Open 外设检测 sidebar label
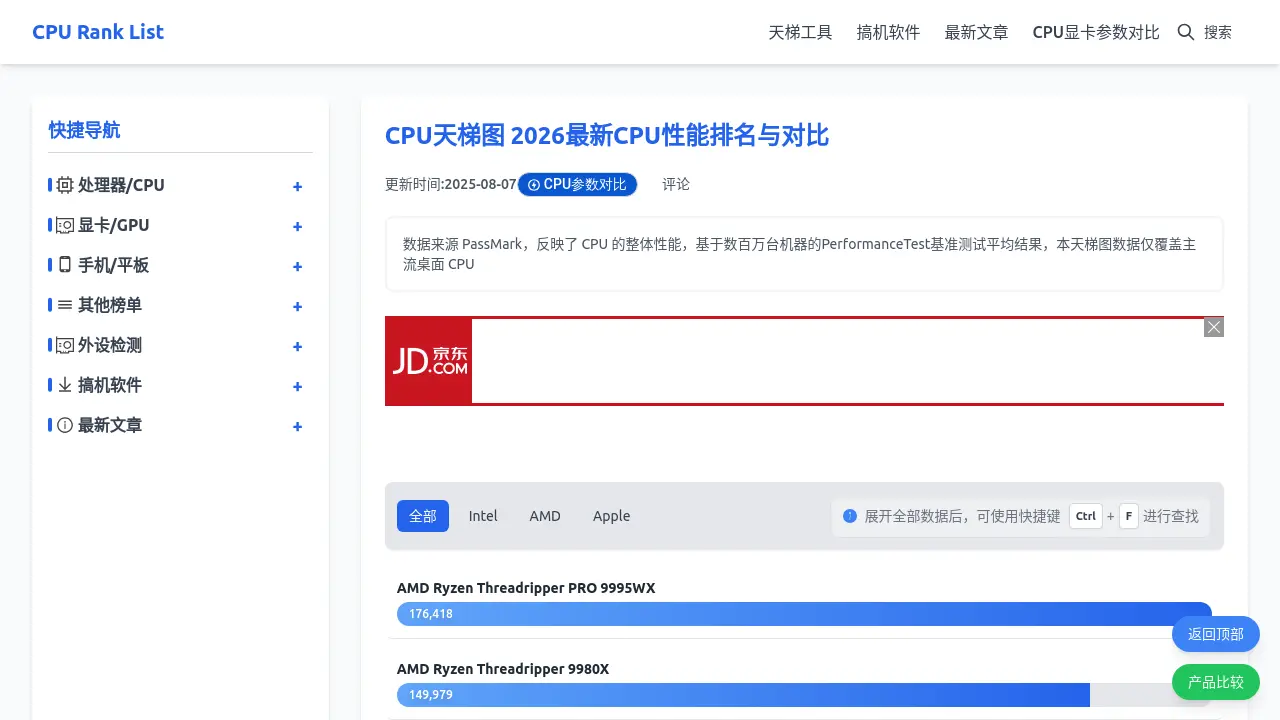Image resolution: width=1280 pixels, height=720 pixels. (x=110, y=345)
